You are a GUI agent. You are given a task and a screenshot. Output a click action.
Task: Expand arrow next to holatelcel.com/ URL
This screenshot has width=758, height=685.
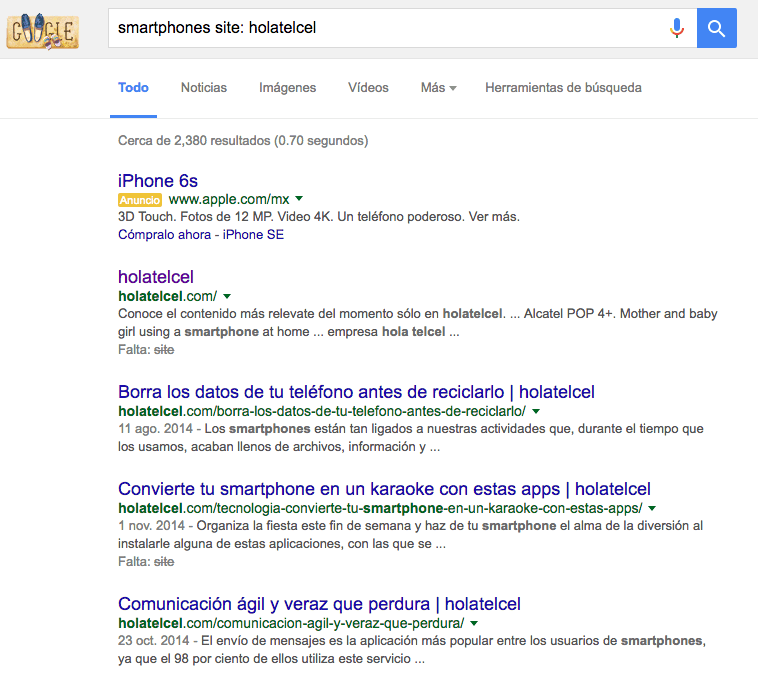pyautogui.click(x=227, y=296)
